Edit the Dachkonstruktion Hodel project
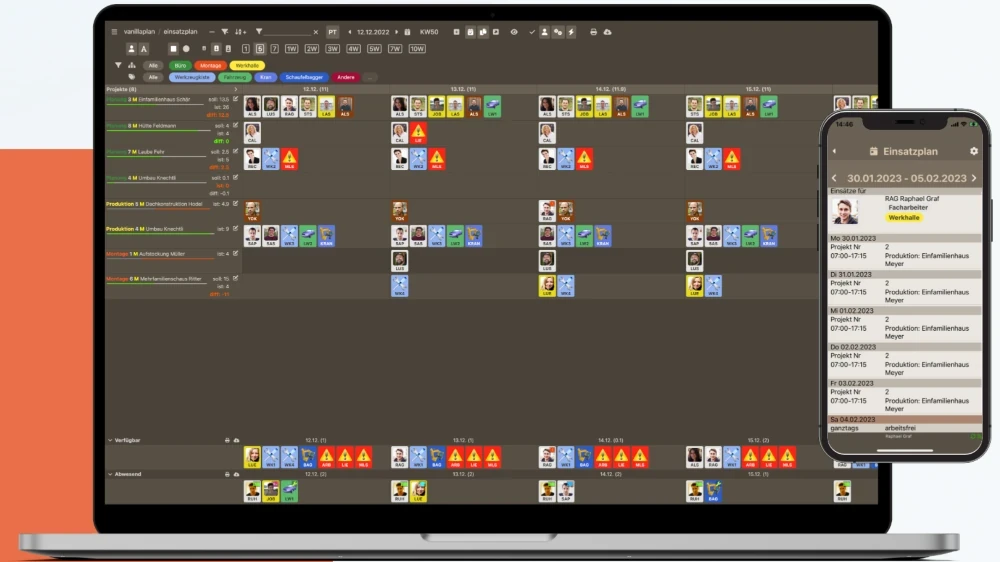The image size is (1000, 562). point(235,204)
